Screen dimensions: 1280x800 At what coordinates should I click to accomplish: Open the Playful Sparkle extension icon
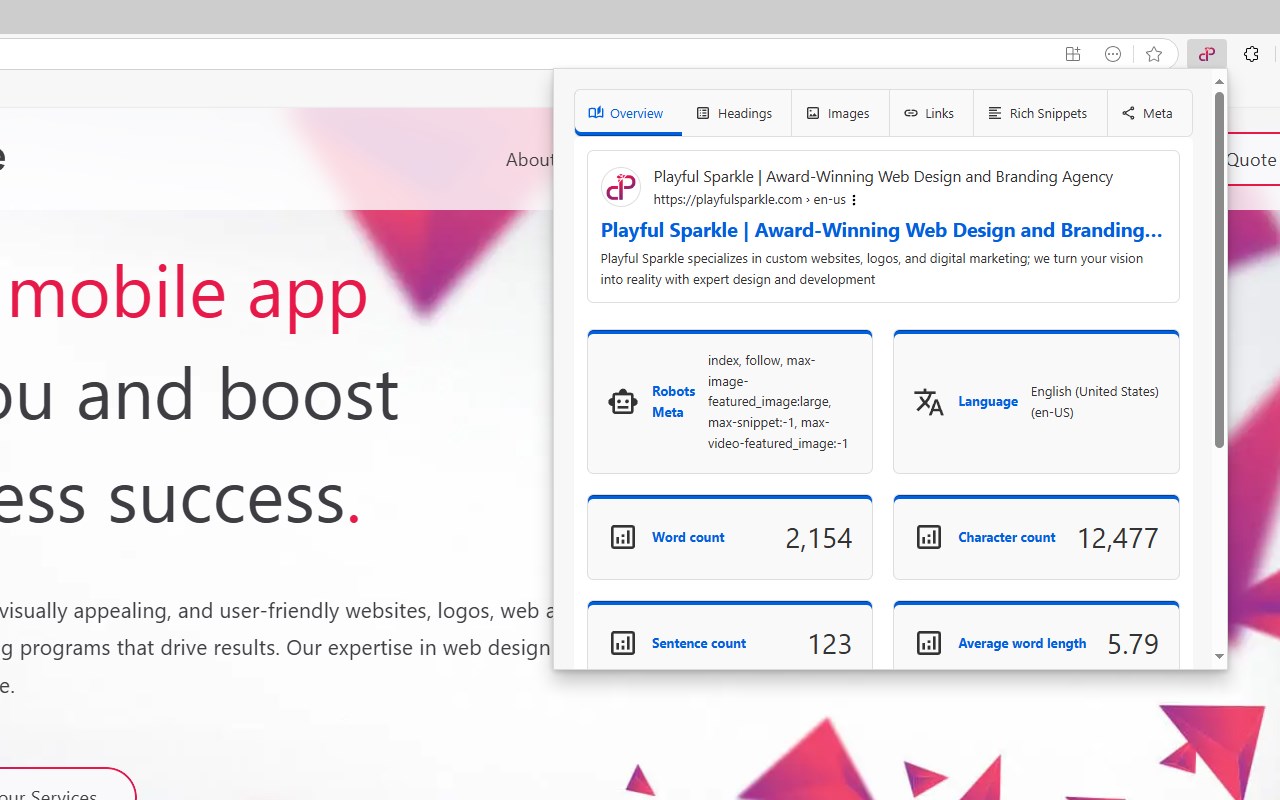click(x=1207, y=54)
